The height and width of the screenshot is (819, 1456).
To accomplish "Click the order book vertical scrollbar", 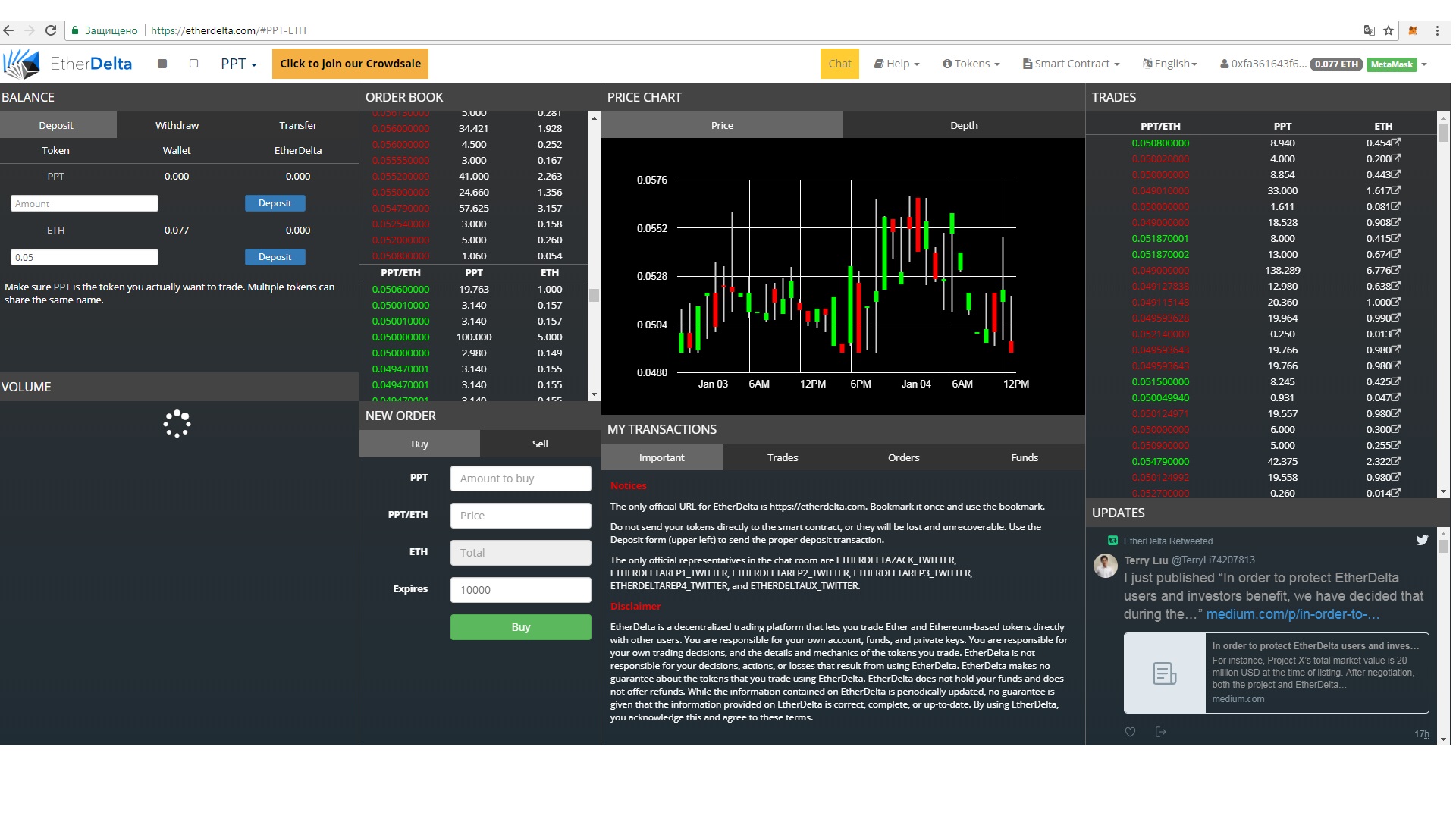I will pyautogui.click(x=594, y=295).
